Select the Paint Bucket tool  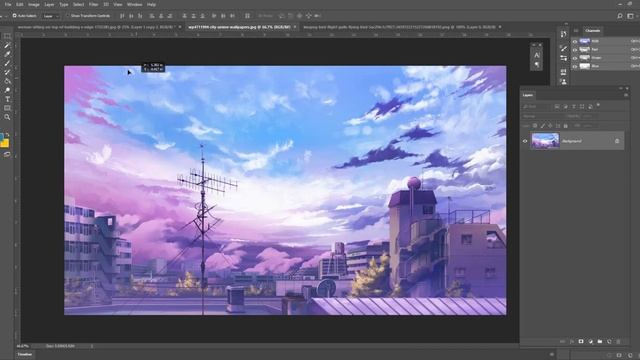tap(7, 81)
